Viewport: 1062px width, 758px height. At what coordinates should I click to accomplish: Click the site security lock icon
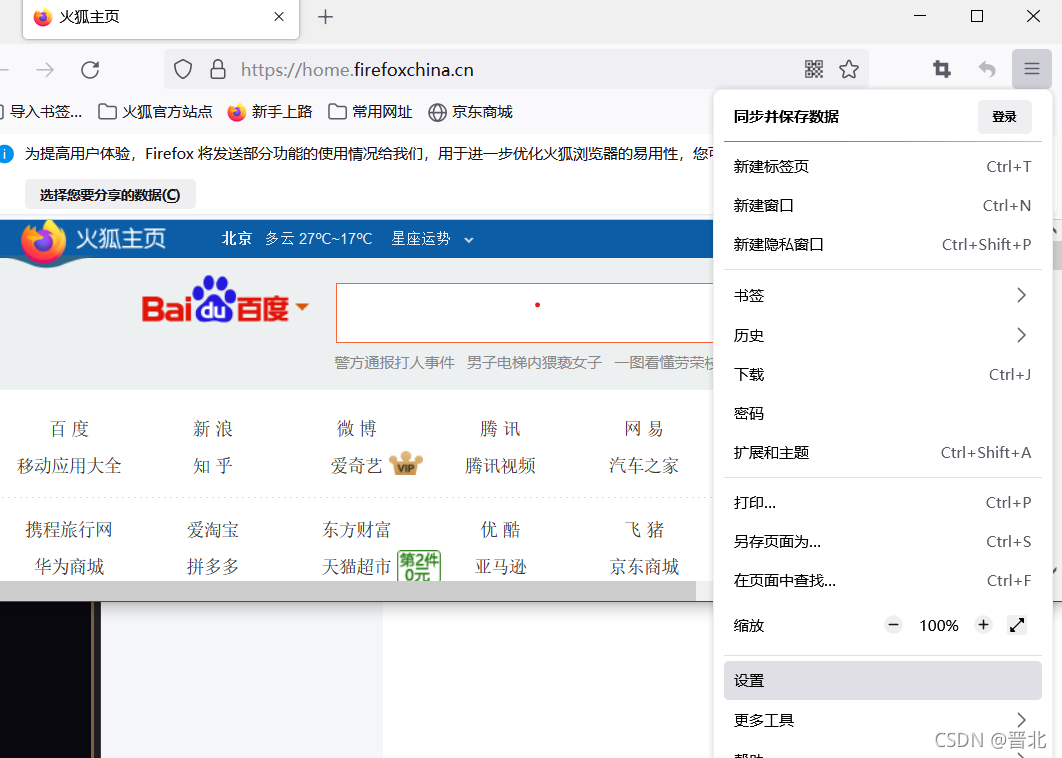click(x=218, y=70)
